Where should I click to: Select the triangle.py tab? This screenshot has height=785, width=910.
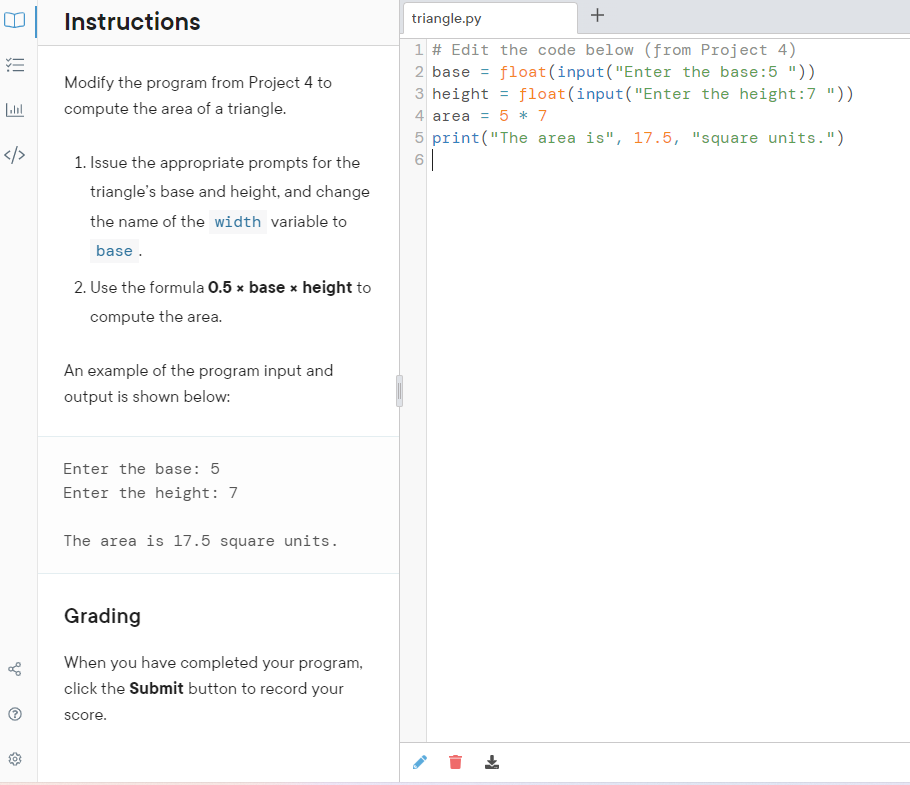(x=490, y=19)
